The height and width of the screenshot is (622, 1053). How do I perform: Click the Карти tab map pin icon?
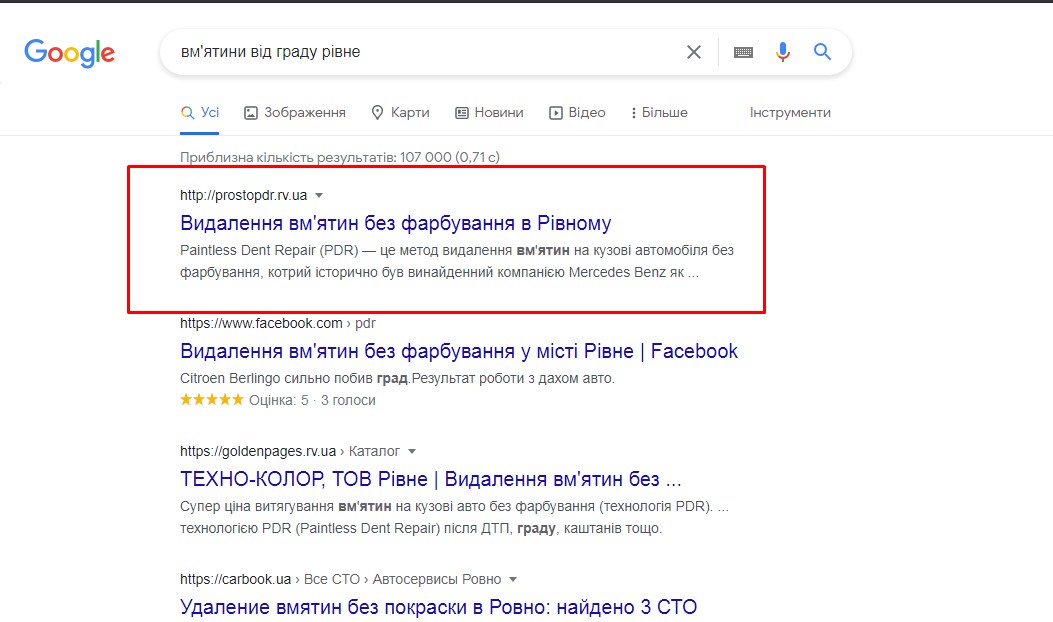tap(377, 113)
